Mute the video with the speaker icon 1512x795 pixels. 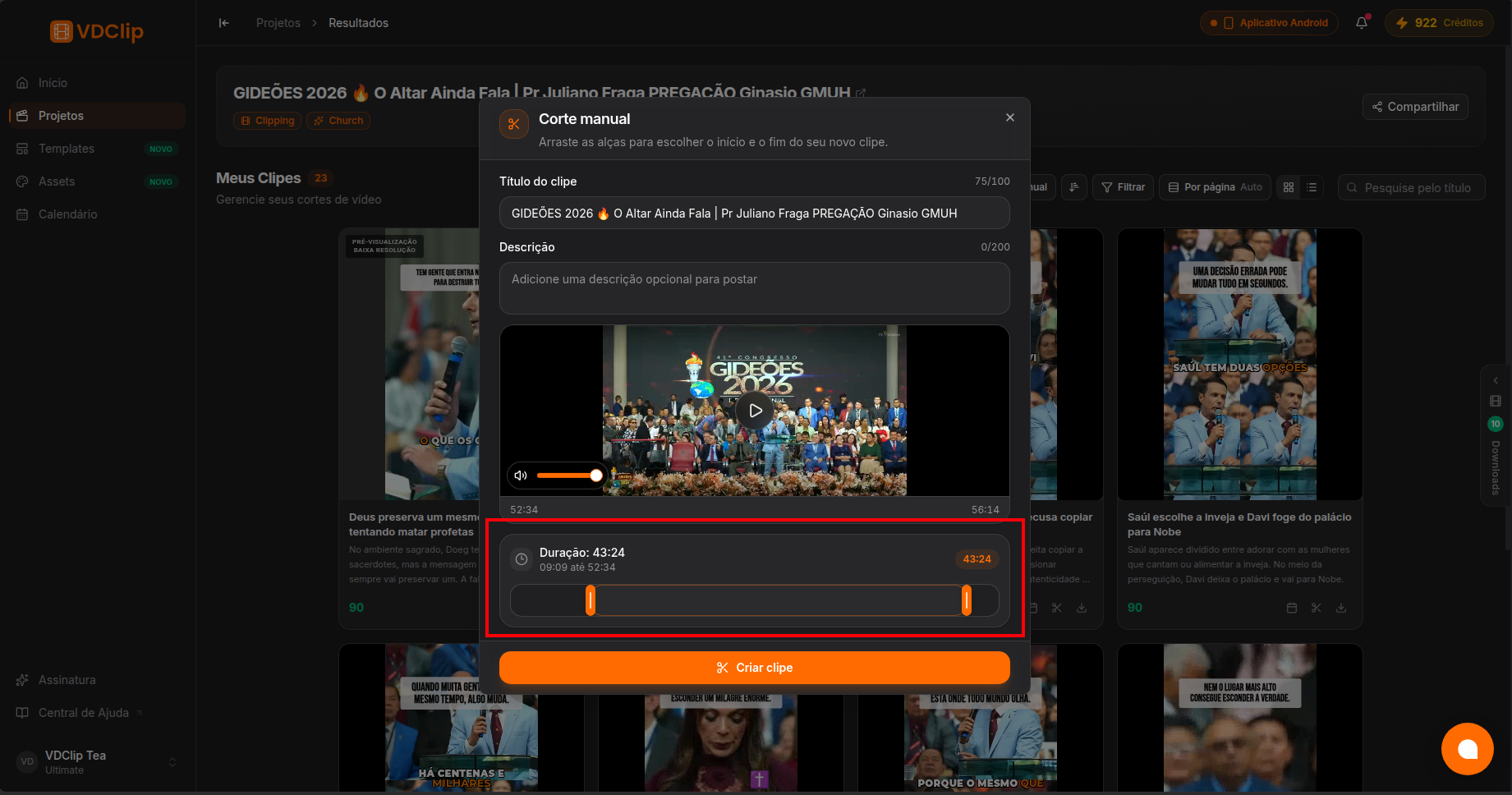click(520, 476)
